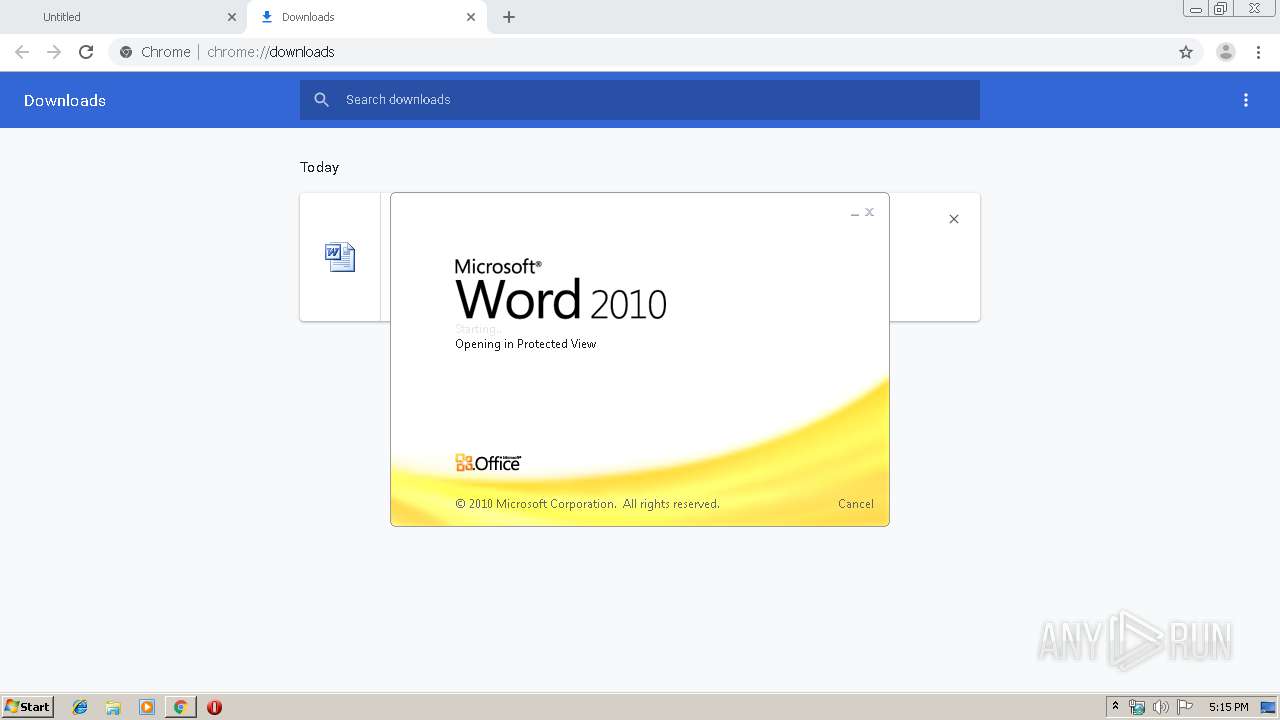Switch to the Untitled tab
The width and height of the screenshot is (1280, 720).
click(124, 17)
